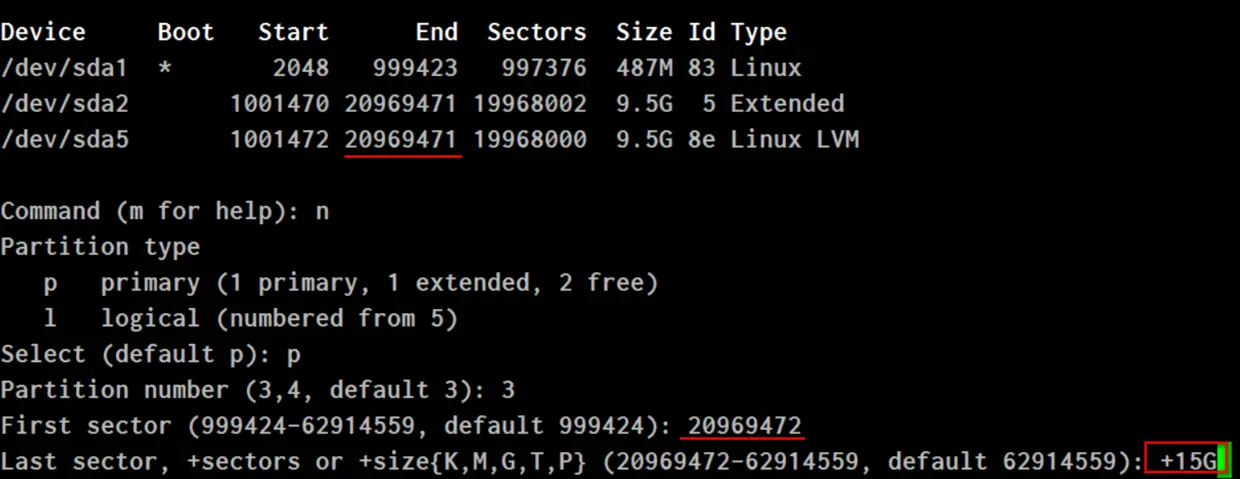Click the Select (default p) prompt line
The height and width of the screenshot is (479, 1240).
click(151, 354)
